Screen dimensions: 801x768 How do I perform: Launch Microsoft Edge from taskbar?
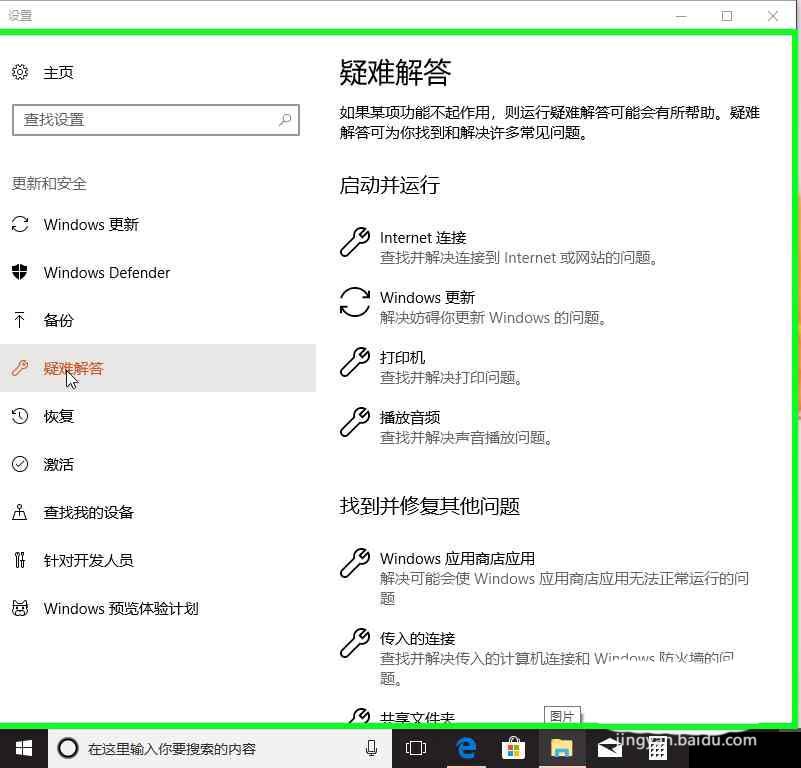(466, 749)
